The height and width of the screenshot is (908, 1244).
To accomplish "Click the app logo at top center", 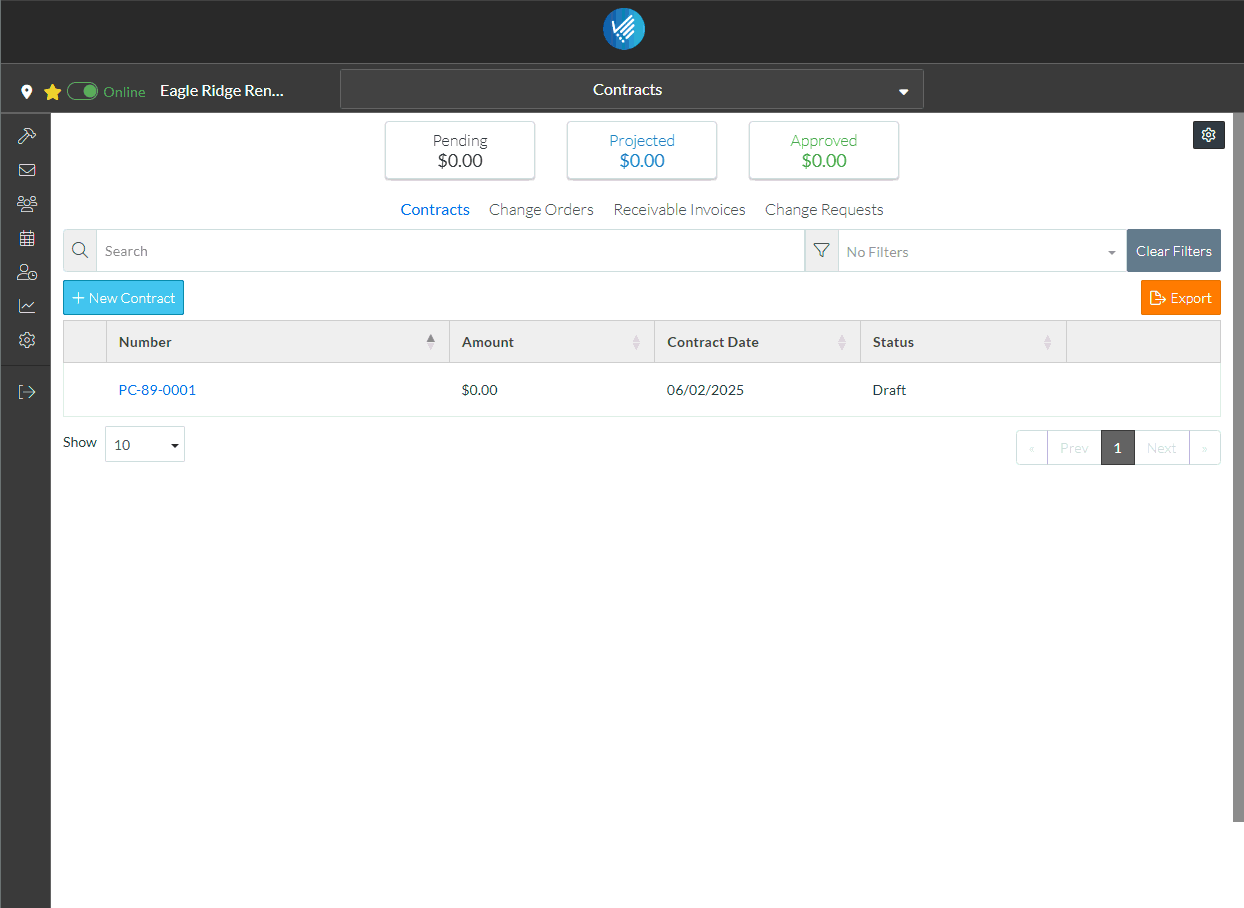I will pos(624,29).
